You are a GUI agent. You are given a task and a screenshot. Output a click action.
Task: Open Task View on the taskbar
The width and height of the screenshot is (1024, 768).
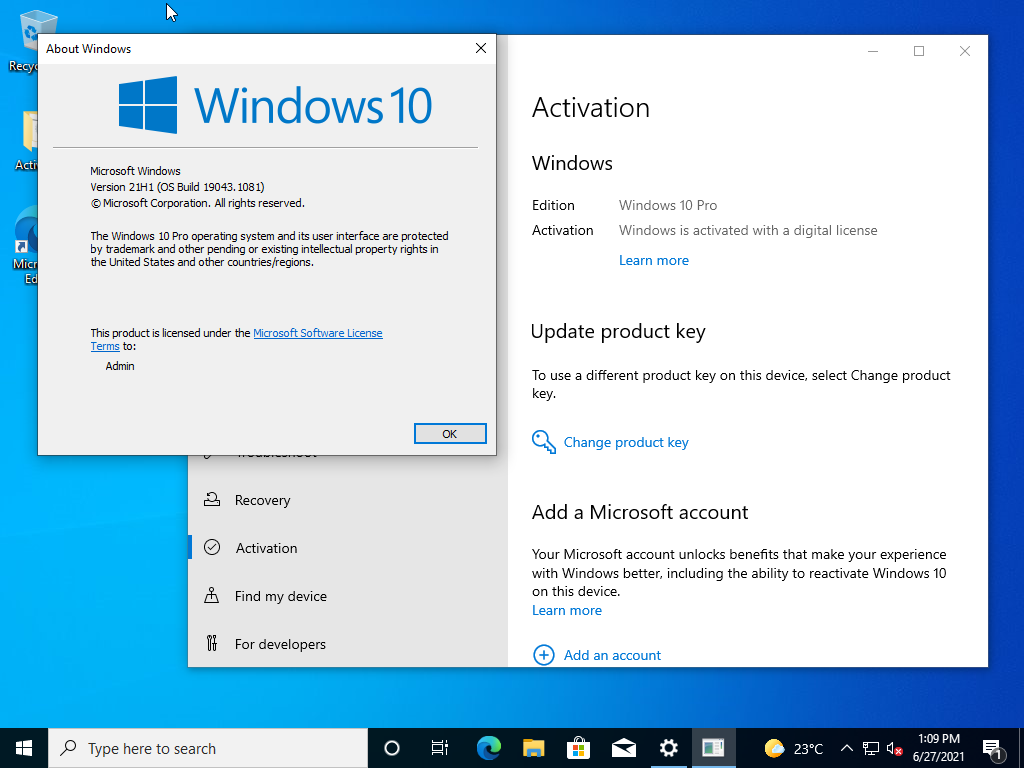pos(440,748)
